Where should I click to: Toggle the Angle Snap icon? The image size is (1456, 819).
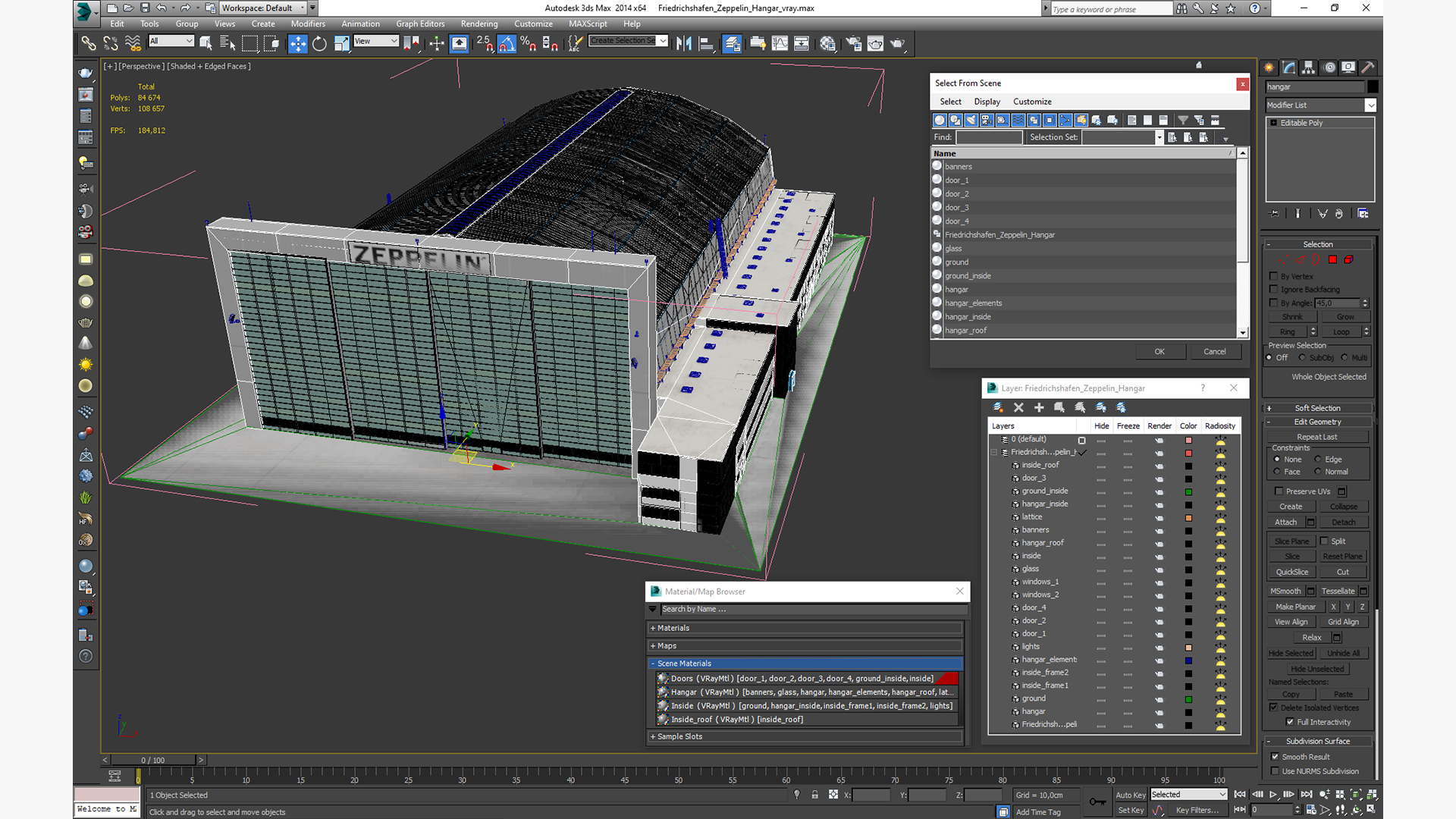pyautogui.click(x=507, y=43)
